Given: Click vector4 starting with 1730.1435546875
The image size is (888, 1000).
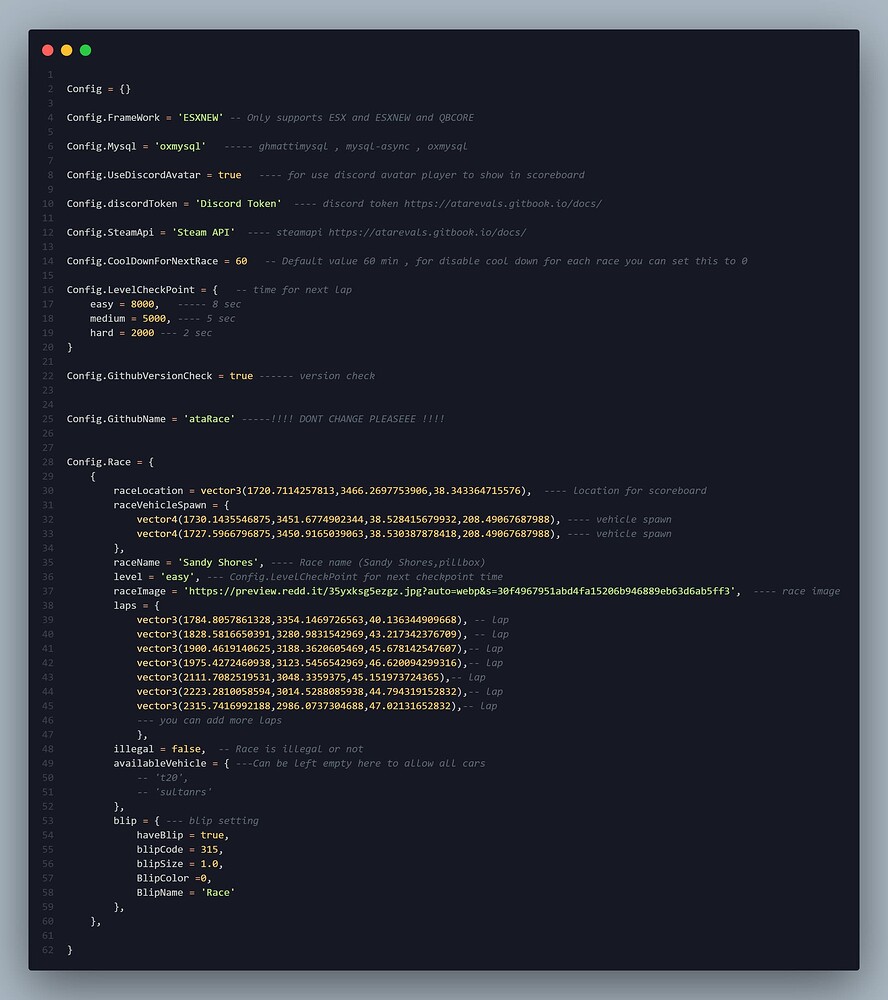Looking at the screenshot, I should 346,519.
